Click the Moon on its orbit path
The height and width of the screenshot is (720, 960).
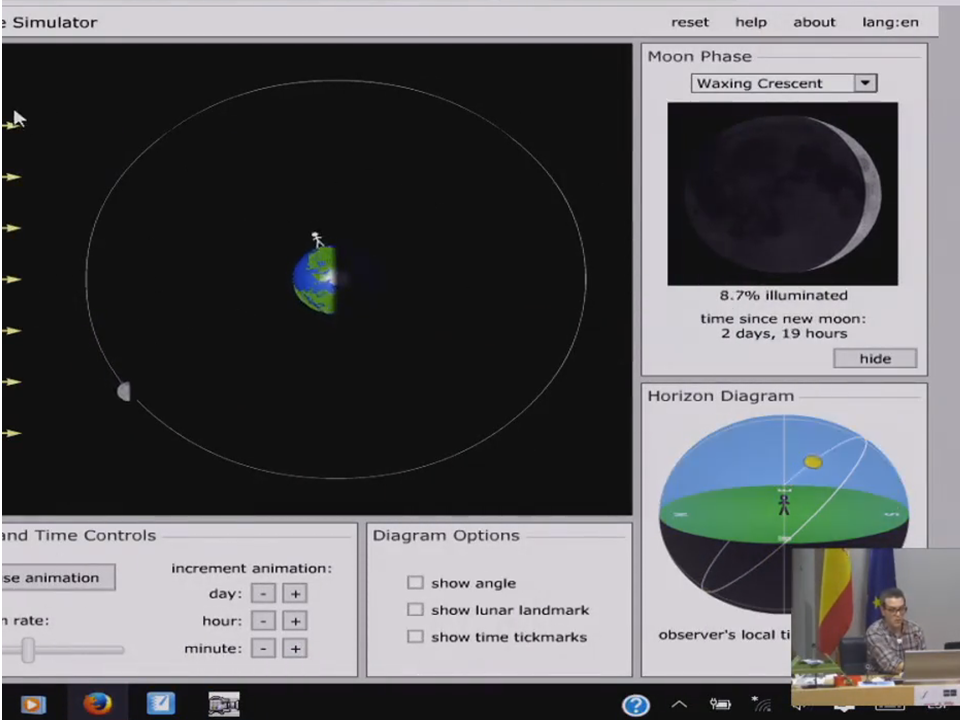(124, 391)
